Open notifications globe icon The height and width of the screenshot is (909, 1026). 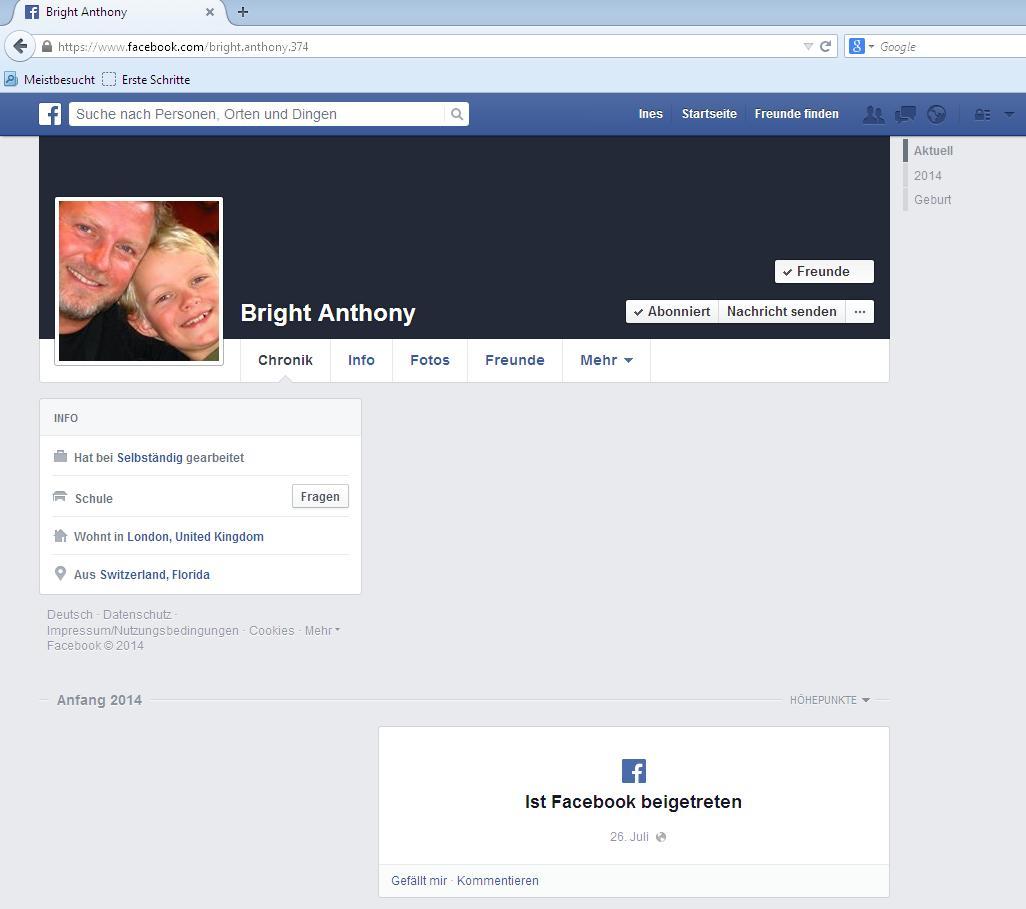(936, 114)
